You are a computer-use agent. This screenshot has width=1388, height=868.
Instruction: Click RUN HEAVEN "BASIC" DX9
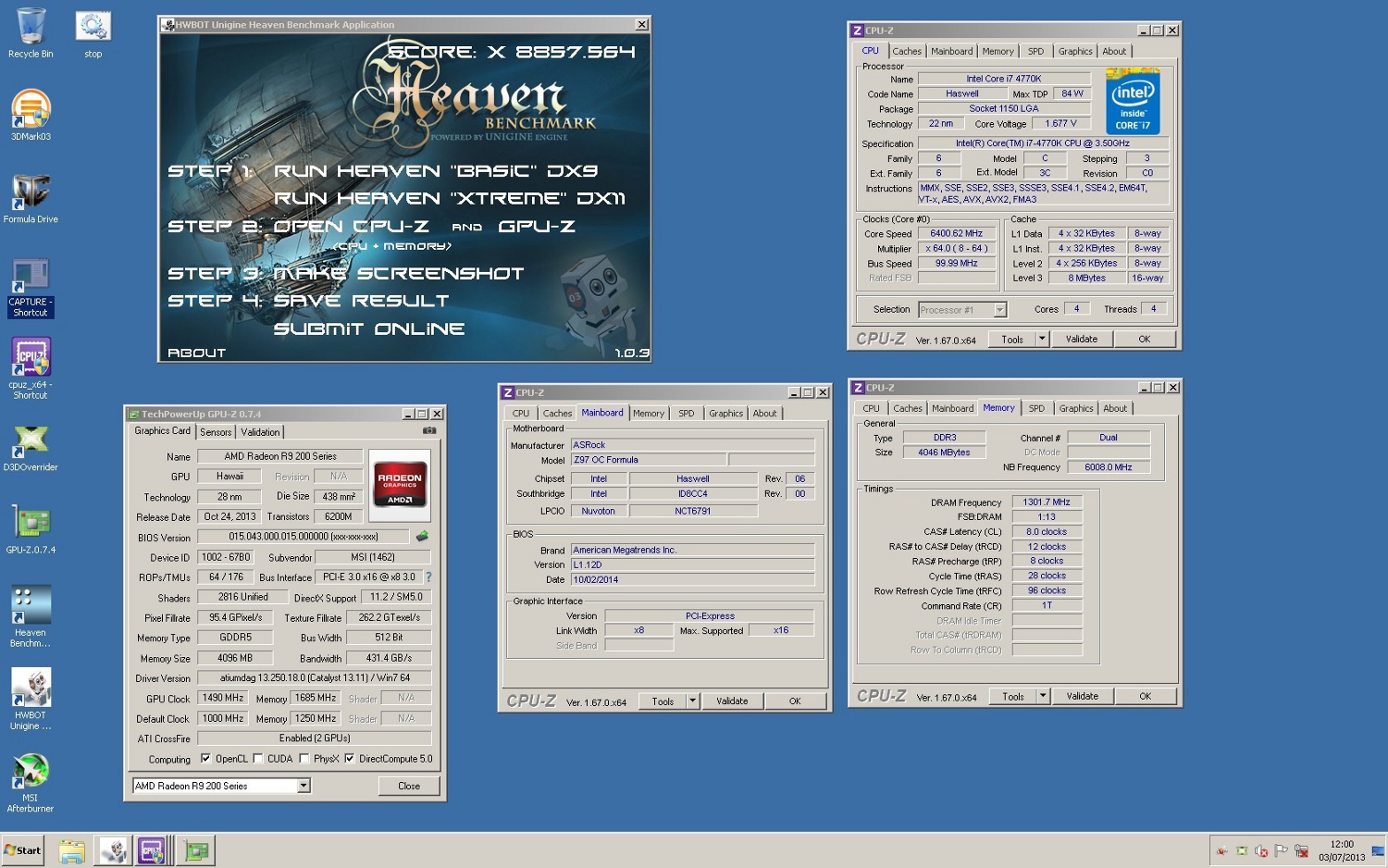coord(436,171)
